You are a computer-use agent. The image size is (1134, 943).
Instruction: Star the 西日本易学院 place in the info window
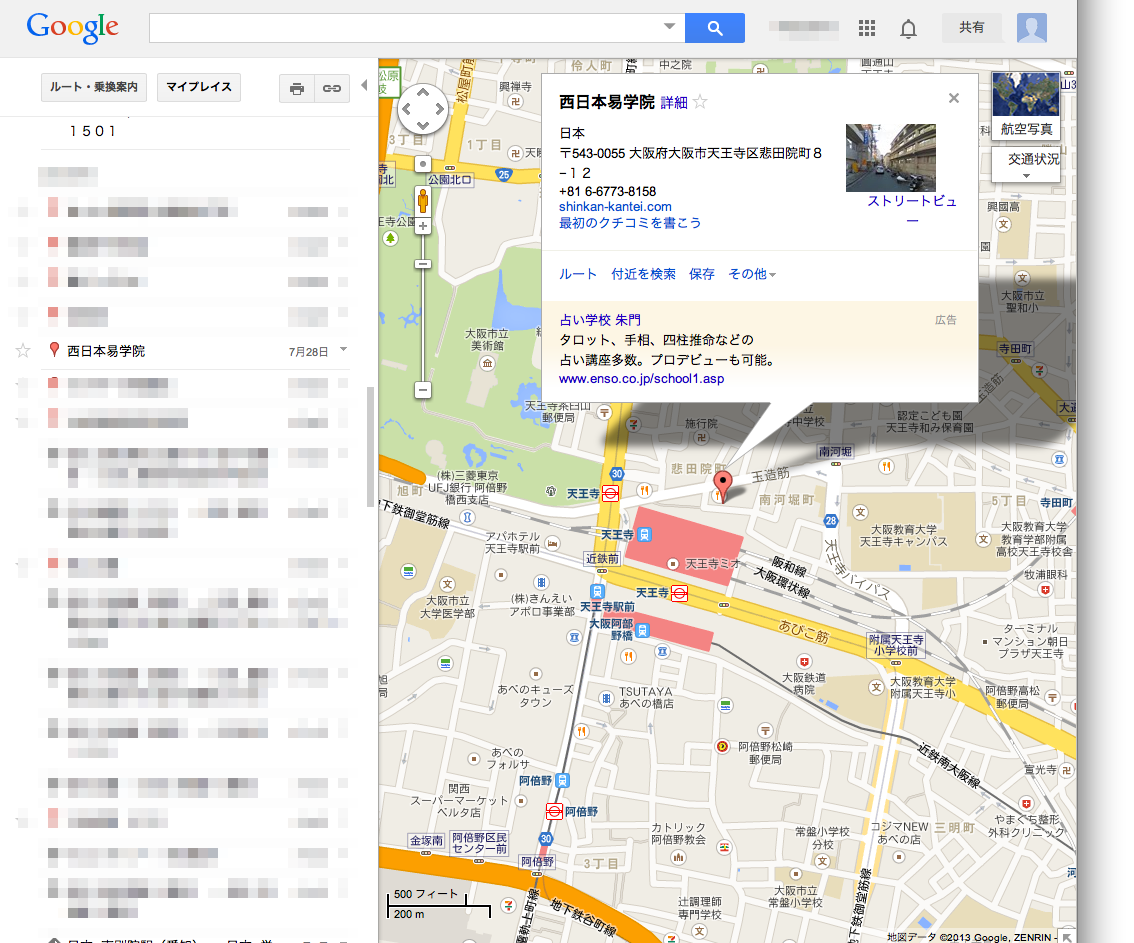tap(700, 102)
